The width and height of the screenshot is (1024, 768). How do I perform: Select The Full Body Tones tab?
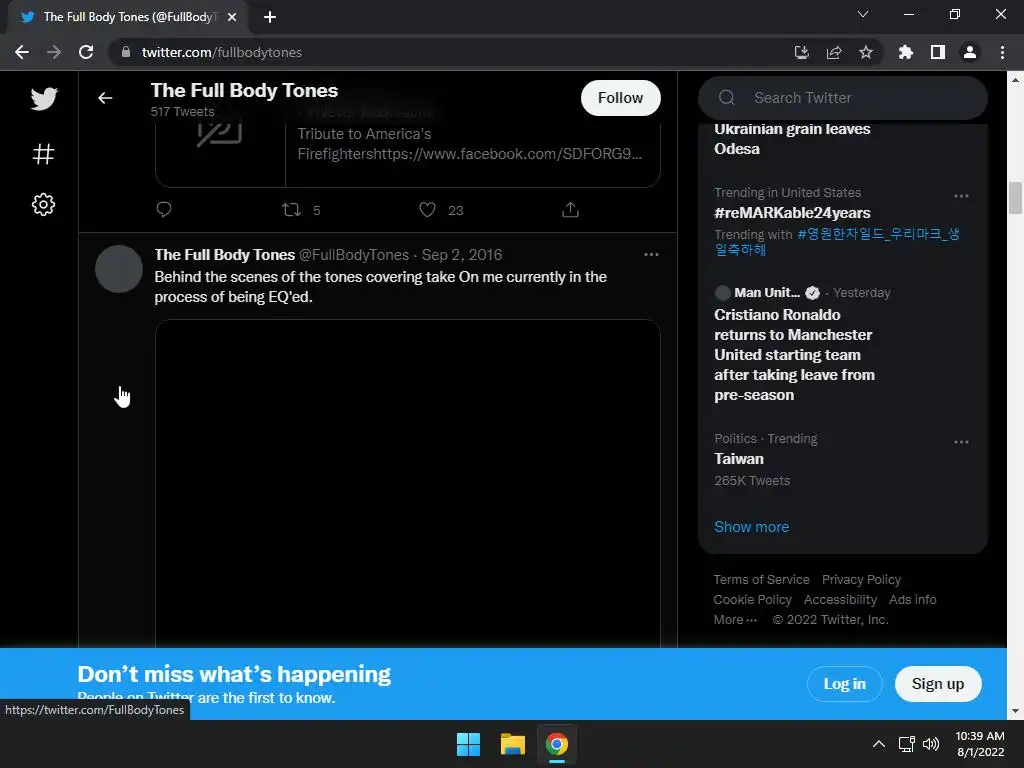(127, 18)
